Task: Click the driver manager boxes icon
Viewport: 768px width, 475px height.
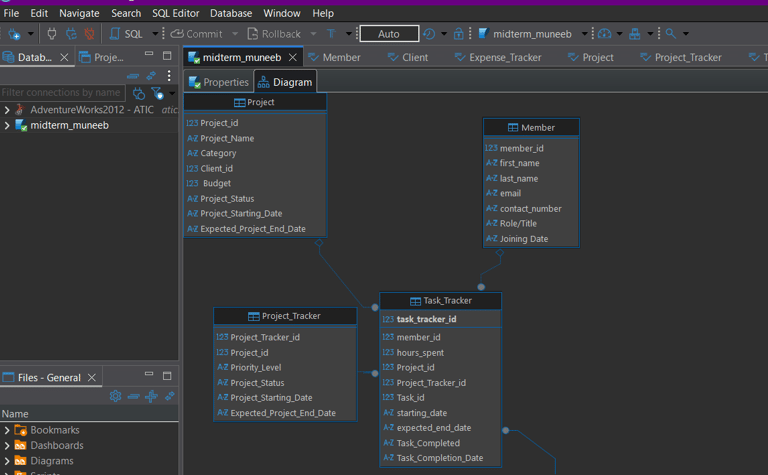Action: (635, 34)
